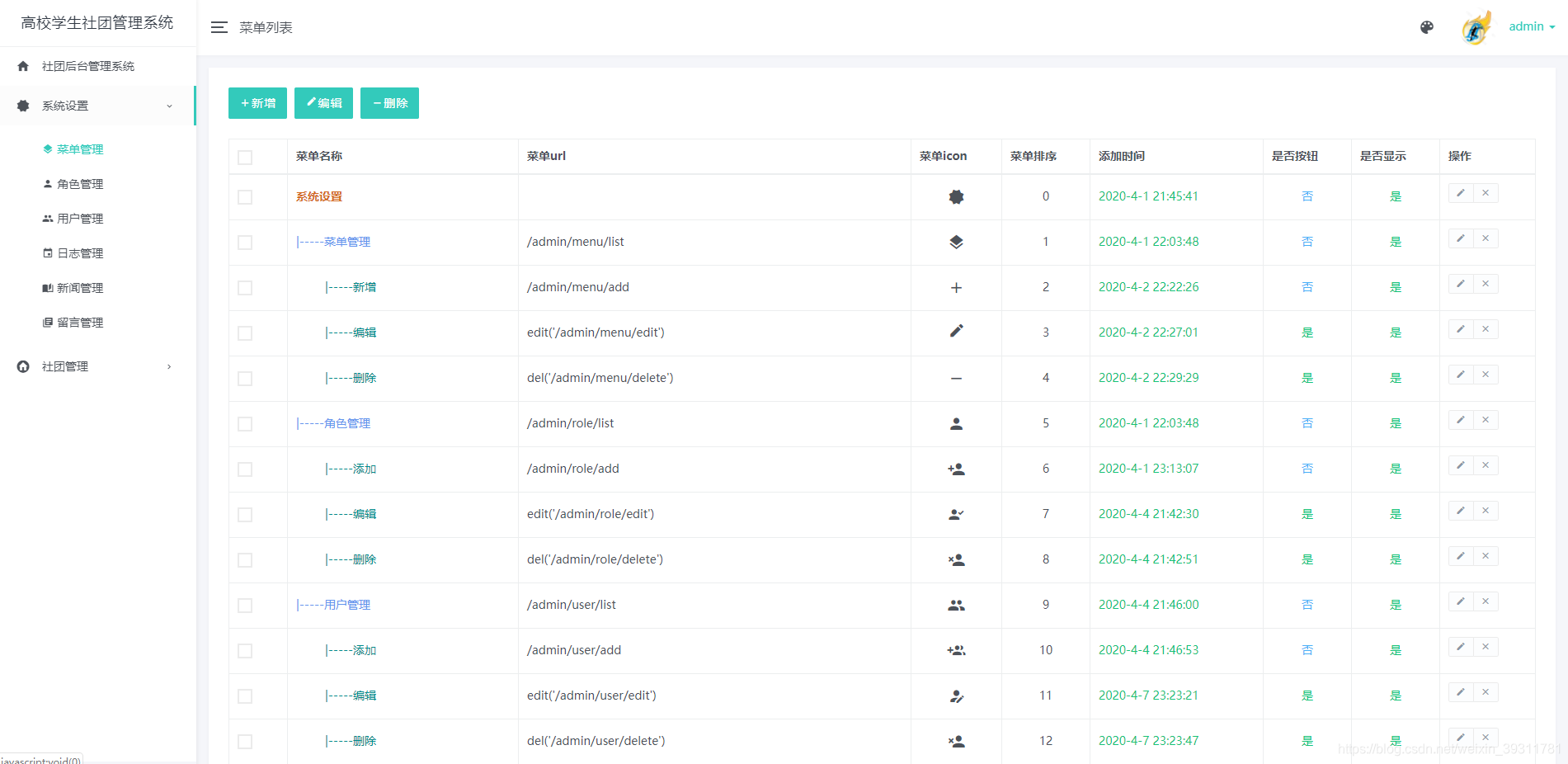Viewport: 1568px width, 764px height.
Task: Check the /admin/role/list row checkbox
Action: [x=245, y=424]
